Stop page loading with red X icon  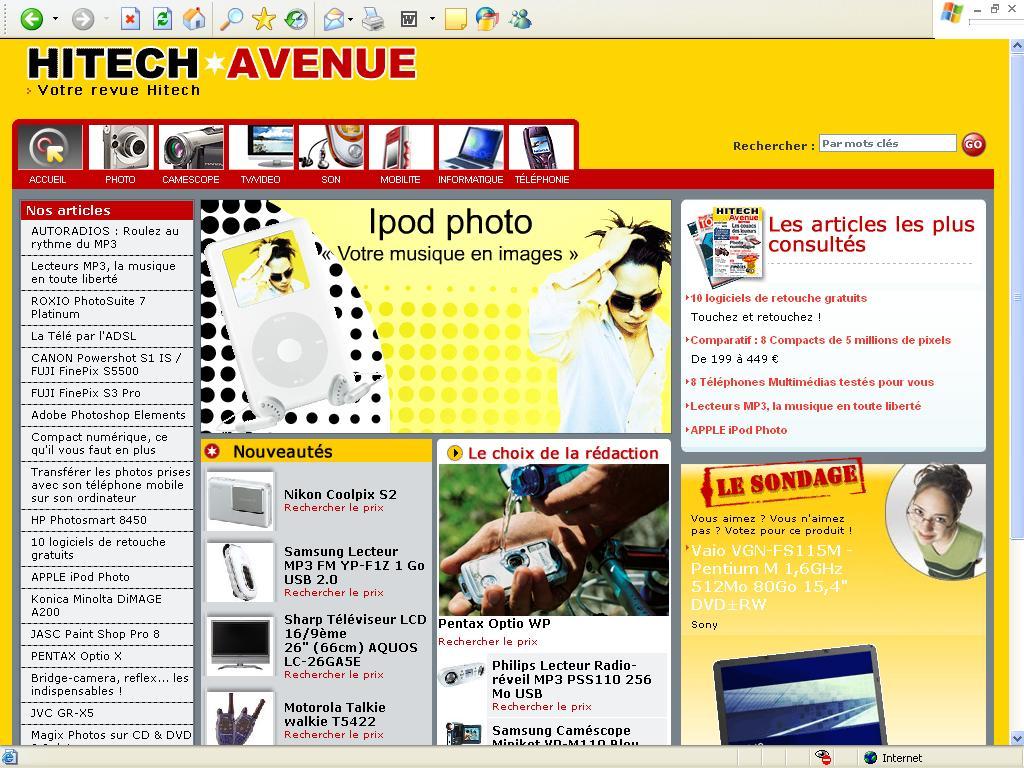(131, 19)
